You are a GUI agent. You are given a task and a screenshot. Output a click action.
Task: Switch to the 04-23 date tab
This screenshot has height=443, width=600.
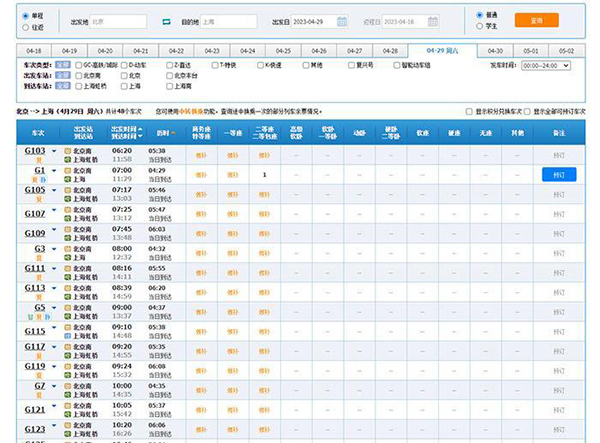[212, 50]
